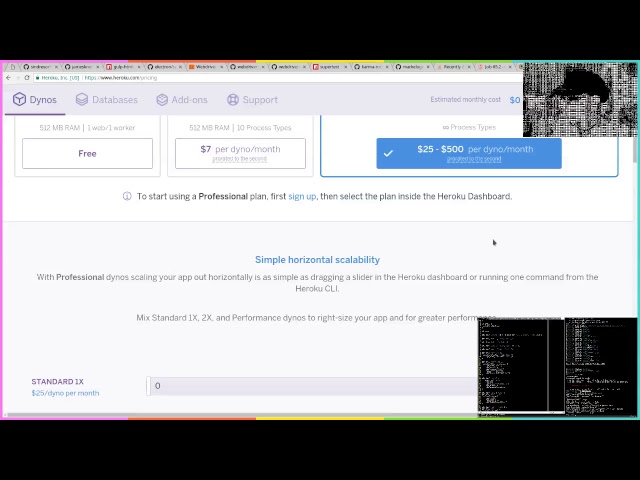640x480 pixels.
Task: Click the horizontal scrollbar at the page bottom
Action: [x=241, y=415]
